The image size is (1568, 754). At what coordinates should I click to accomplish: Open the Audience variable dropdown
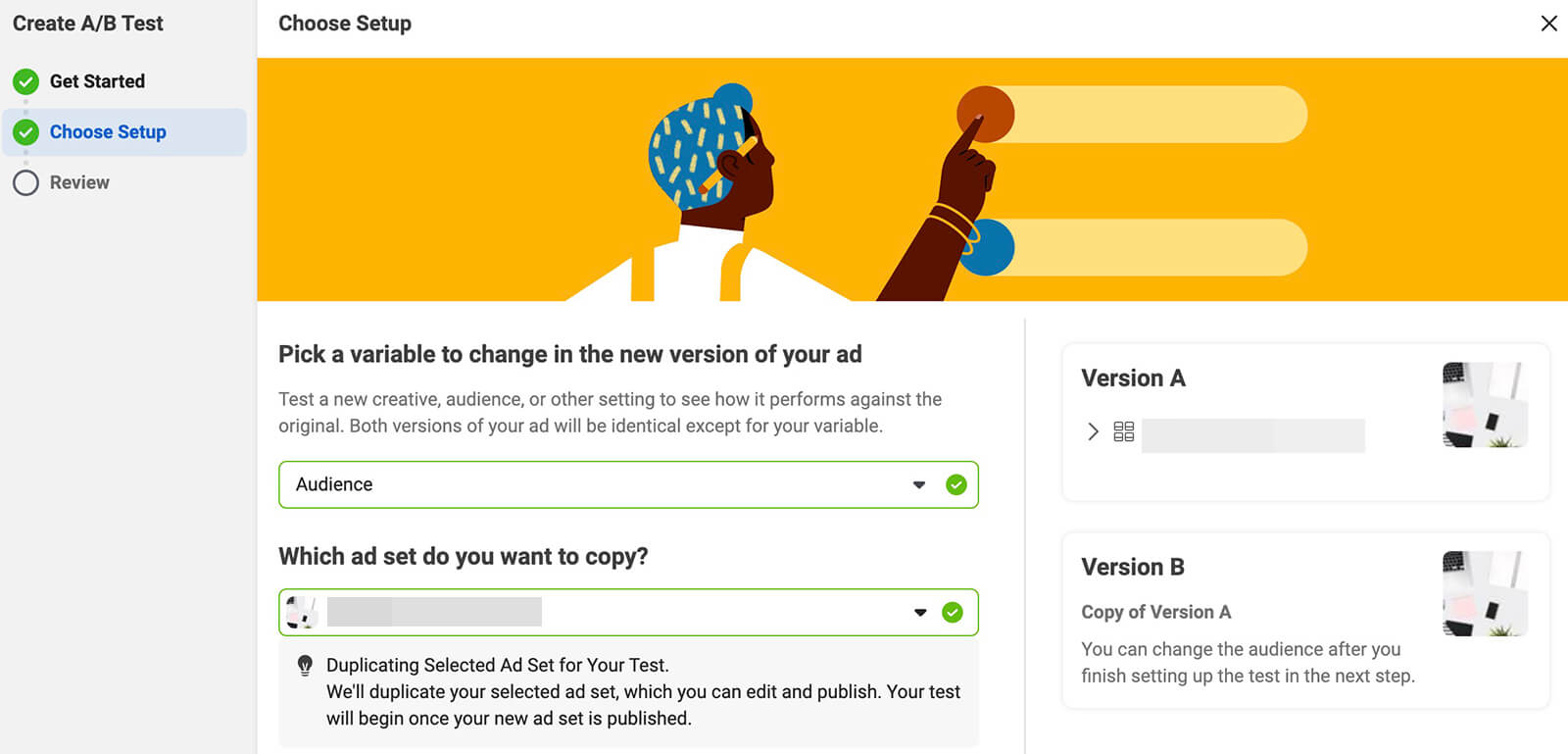(918, 484)
